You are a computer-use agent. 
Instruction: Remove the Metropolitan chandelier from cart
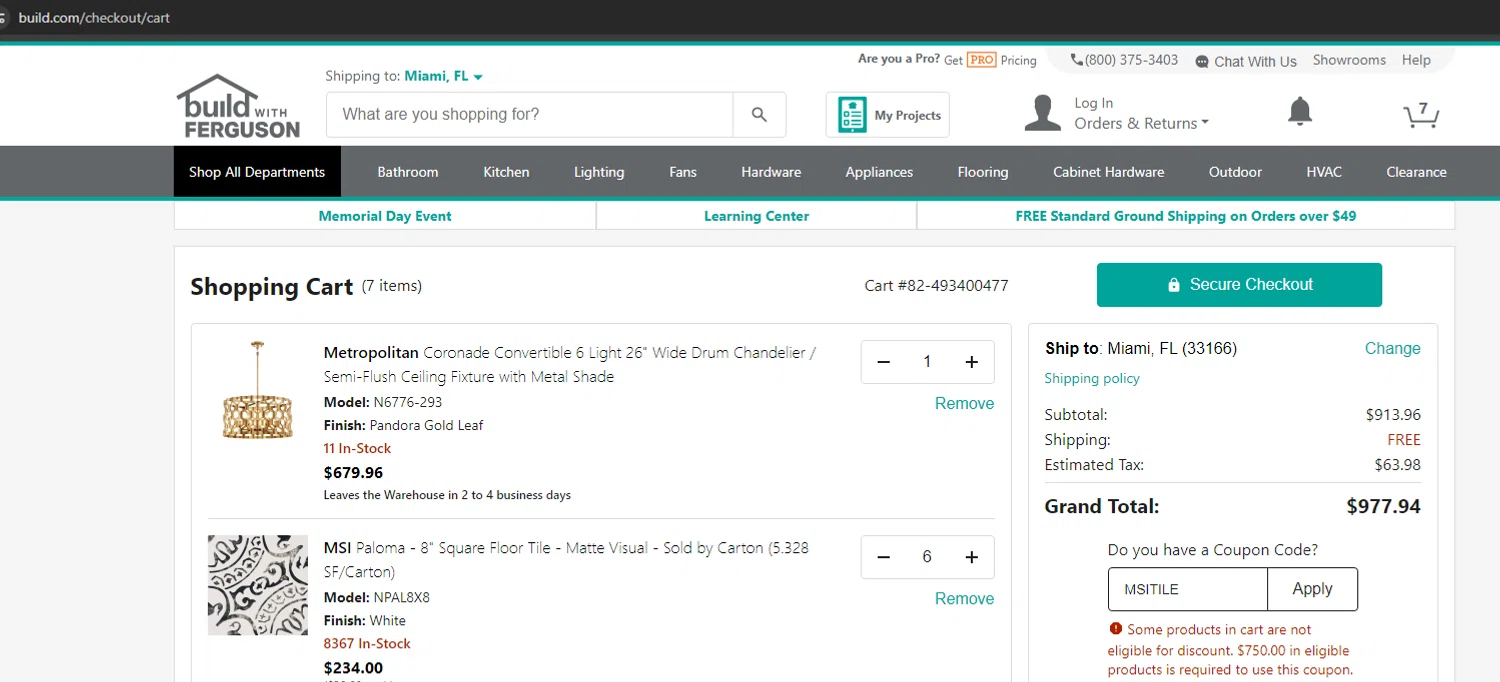pyautogui.click(x=964, y=404)
